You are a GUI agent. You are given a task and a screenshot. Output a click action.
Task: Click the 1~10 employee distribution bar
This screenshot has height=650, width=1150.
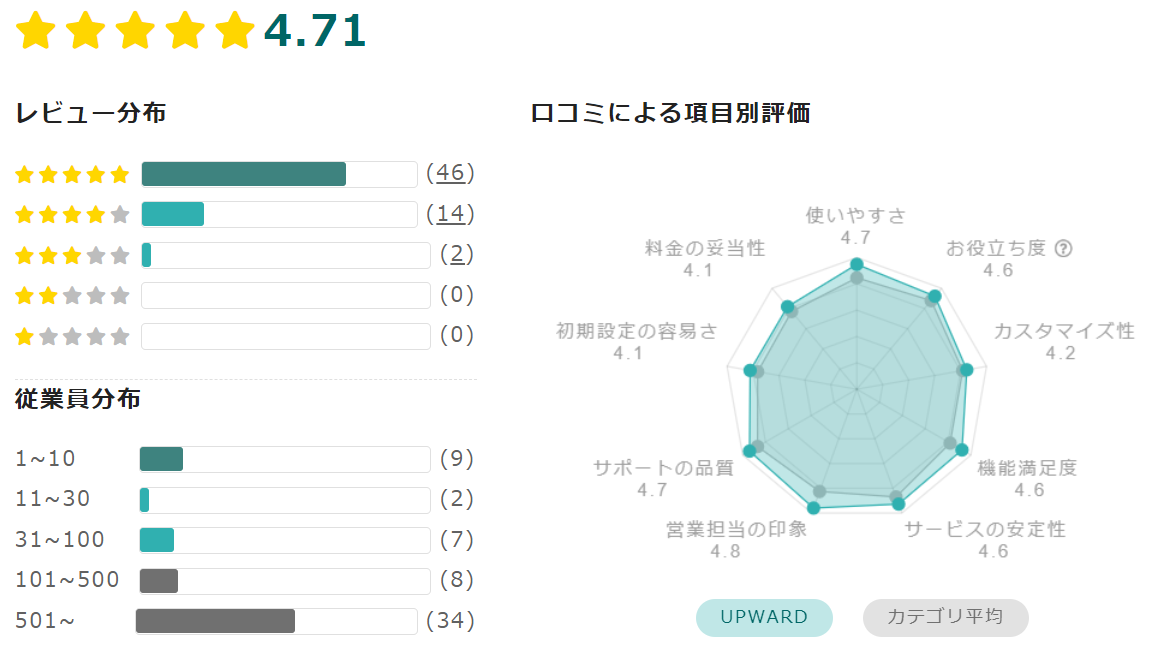point(285,459)
